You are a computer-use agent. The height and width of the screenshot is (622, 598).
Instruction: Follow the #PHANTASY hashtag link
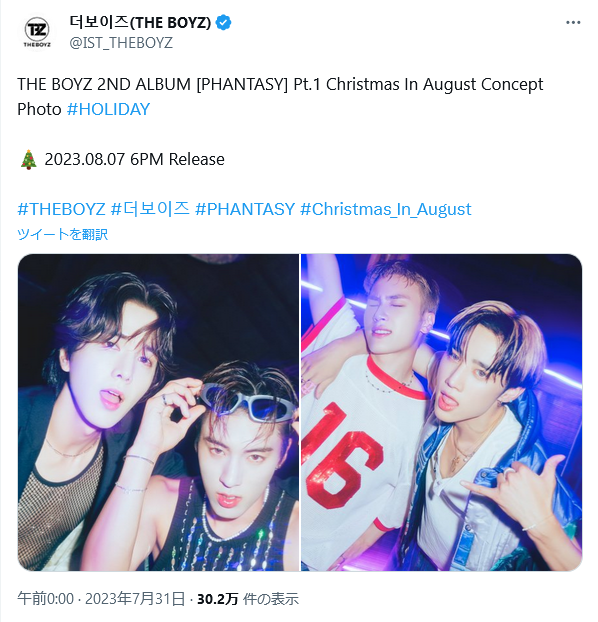[x=245, y=209]
